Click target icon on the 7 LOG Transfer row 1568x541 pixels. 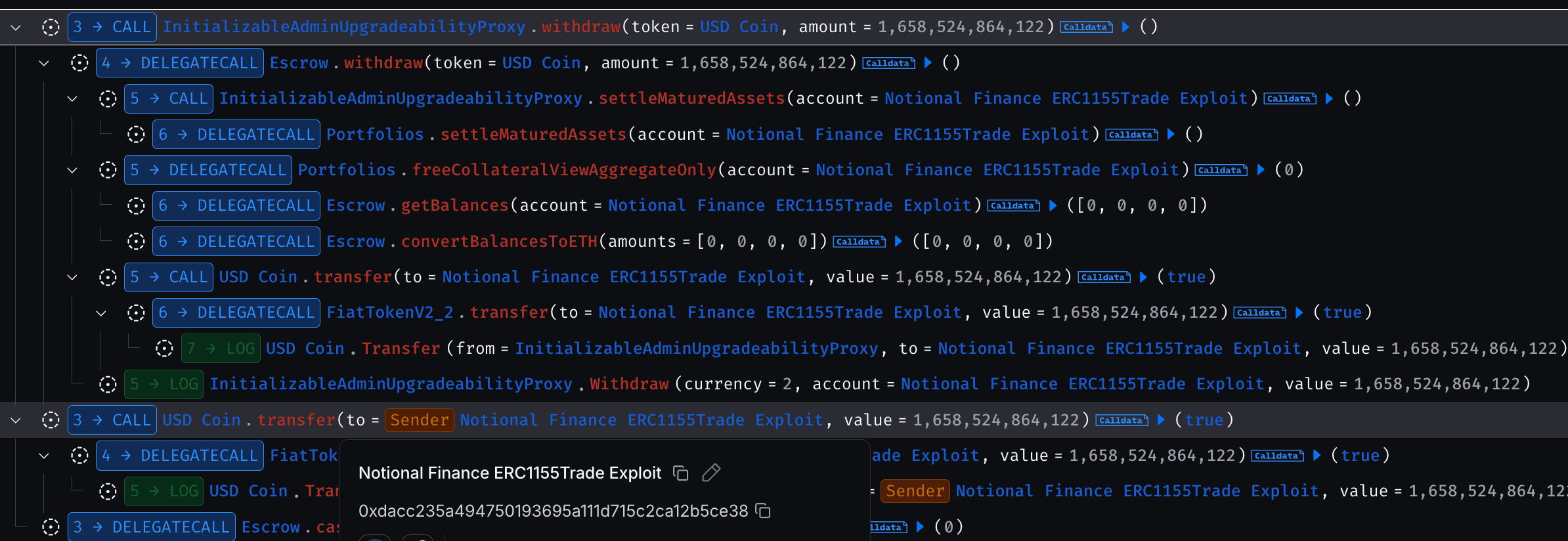[x=164, y=349]
